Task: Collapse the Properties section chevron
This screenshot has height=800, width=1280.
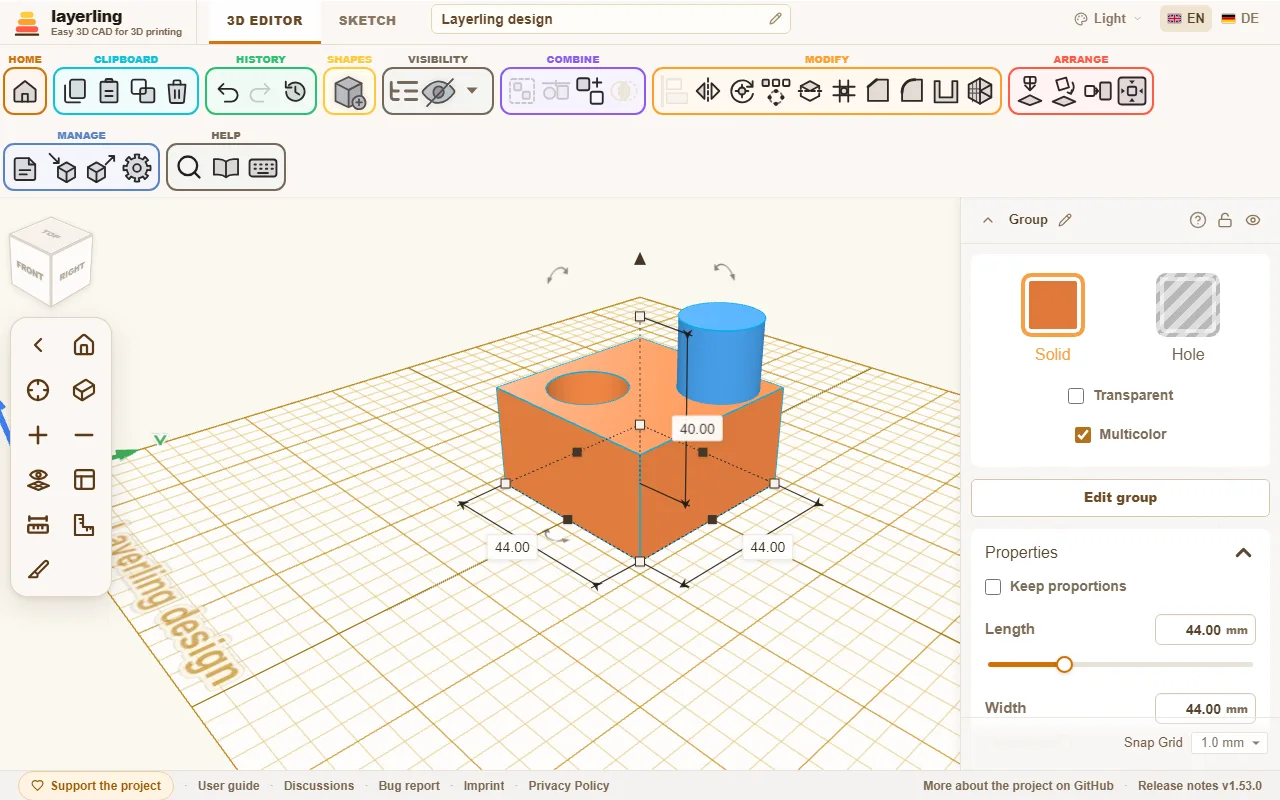Action: coord(1243,553)
